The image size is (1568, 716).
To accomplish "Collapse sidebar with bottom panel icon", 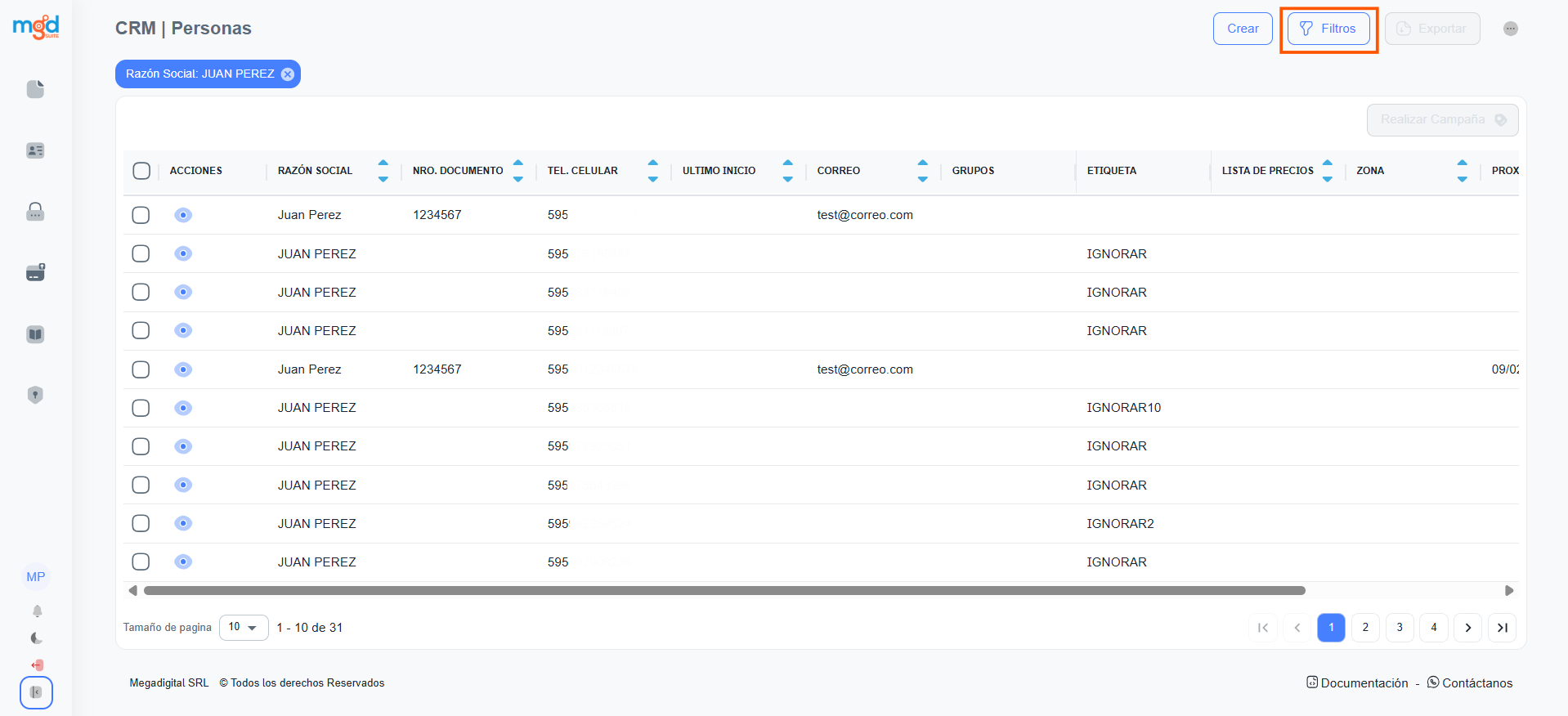I will click(36, 692).
